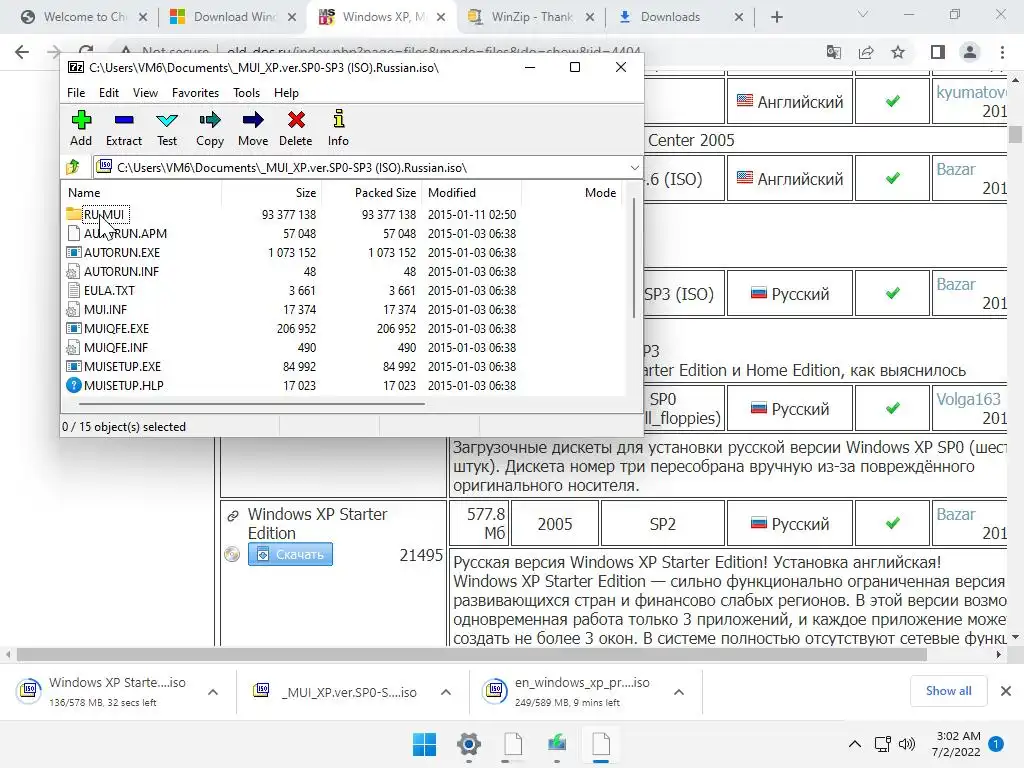
Task: Open the Favorites menu
Action: pyautogui.click(x=195, y=93)
